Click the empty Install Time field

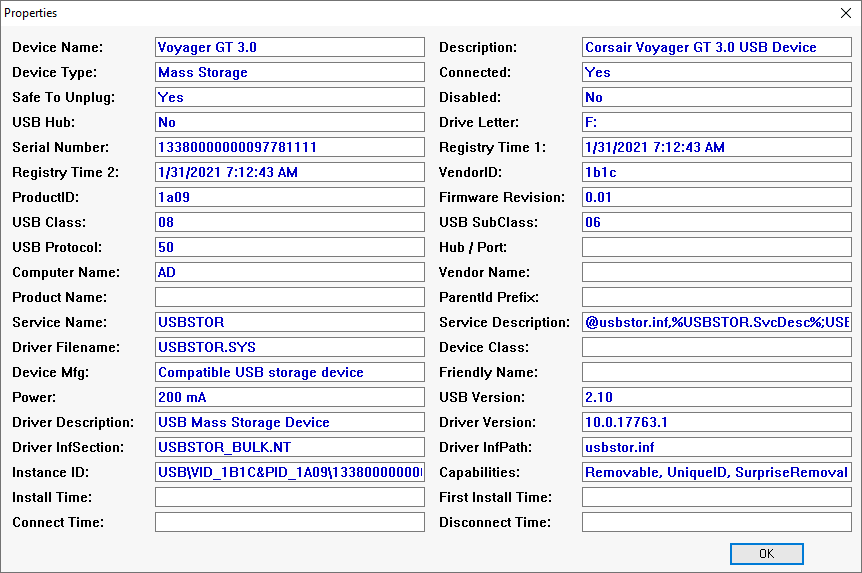tap(290, 498)
